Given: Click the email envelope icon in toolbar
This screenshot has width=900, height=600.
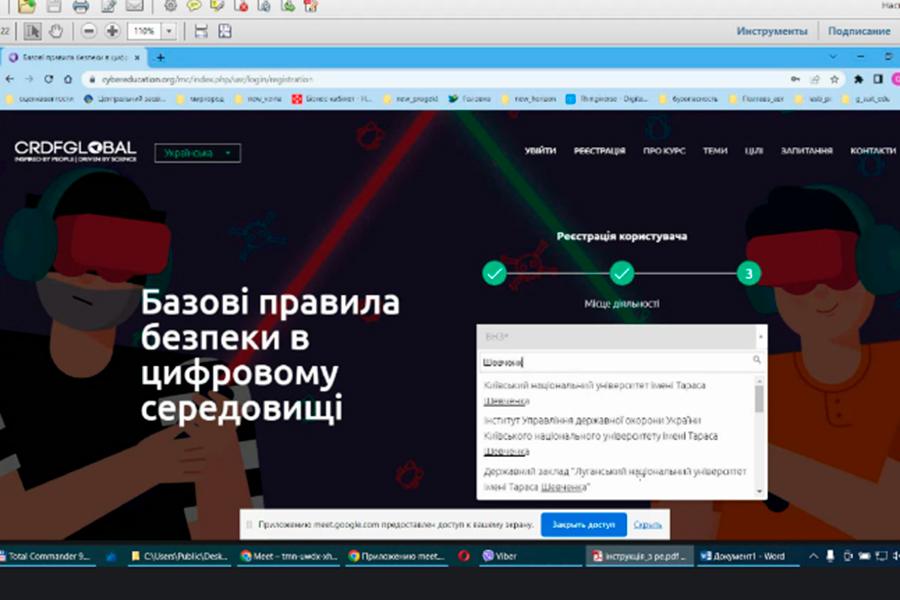Looking at the screenshot, I should point(133,7).
